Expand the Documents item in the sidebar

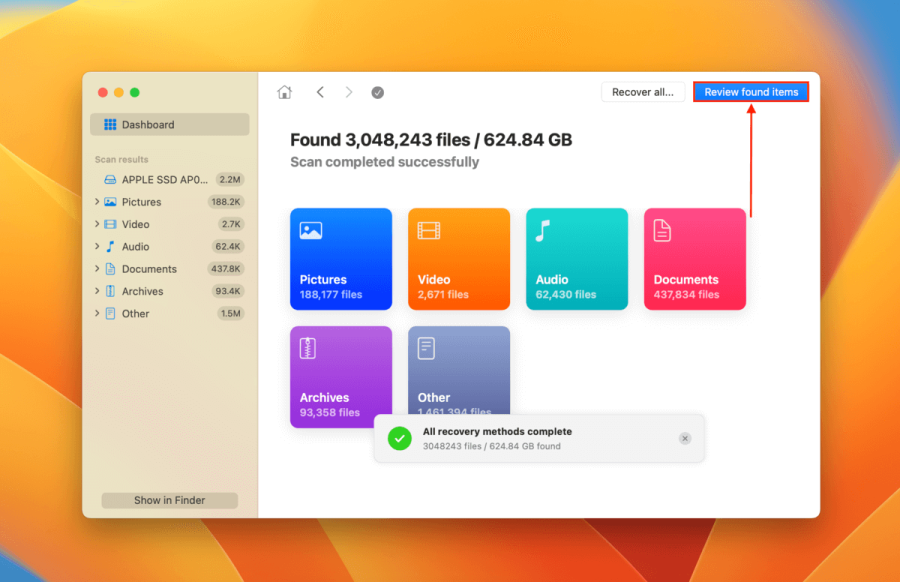97,268
